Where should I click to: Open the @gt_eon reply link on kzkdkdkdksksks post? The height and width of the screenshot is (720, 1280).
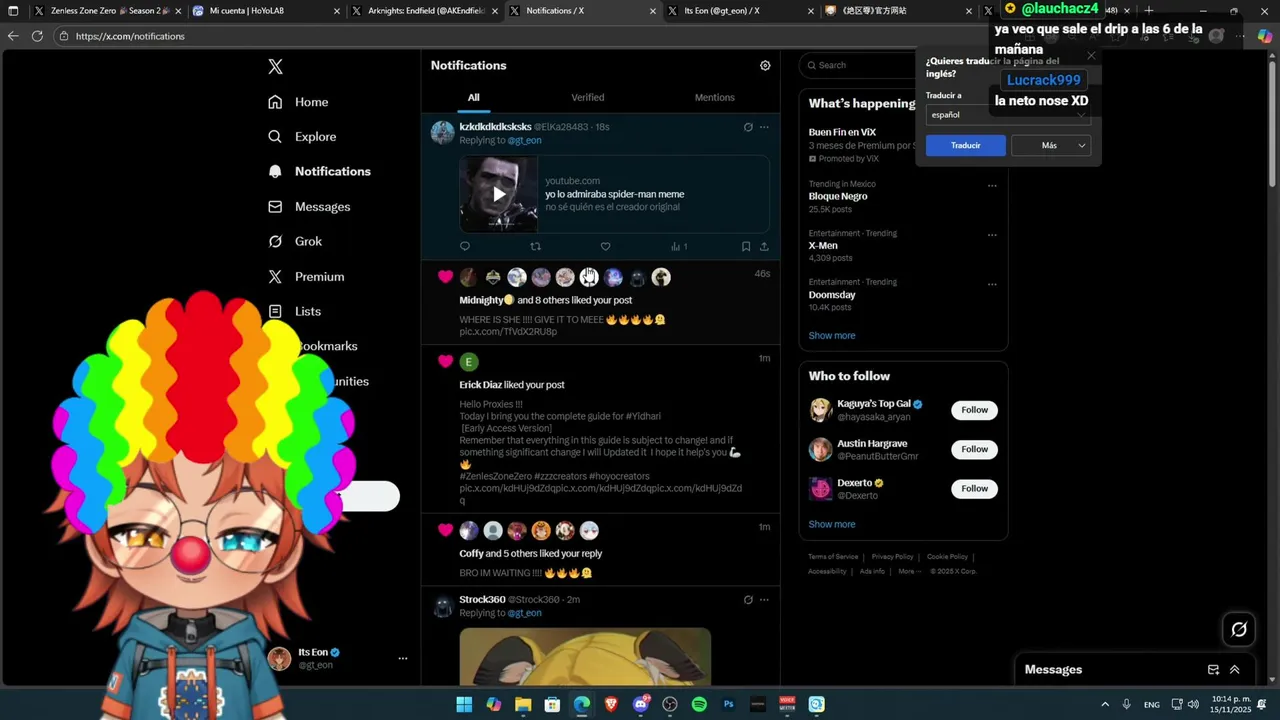coord(524,141)
